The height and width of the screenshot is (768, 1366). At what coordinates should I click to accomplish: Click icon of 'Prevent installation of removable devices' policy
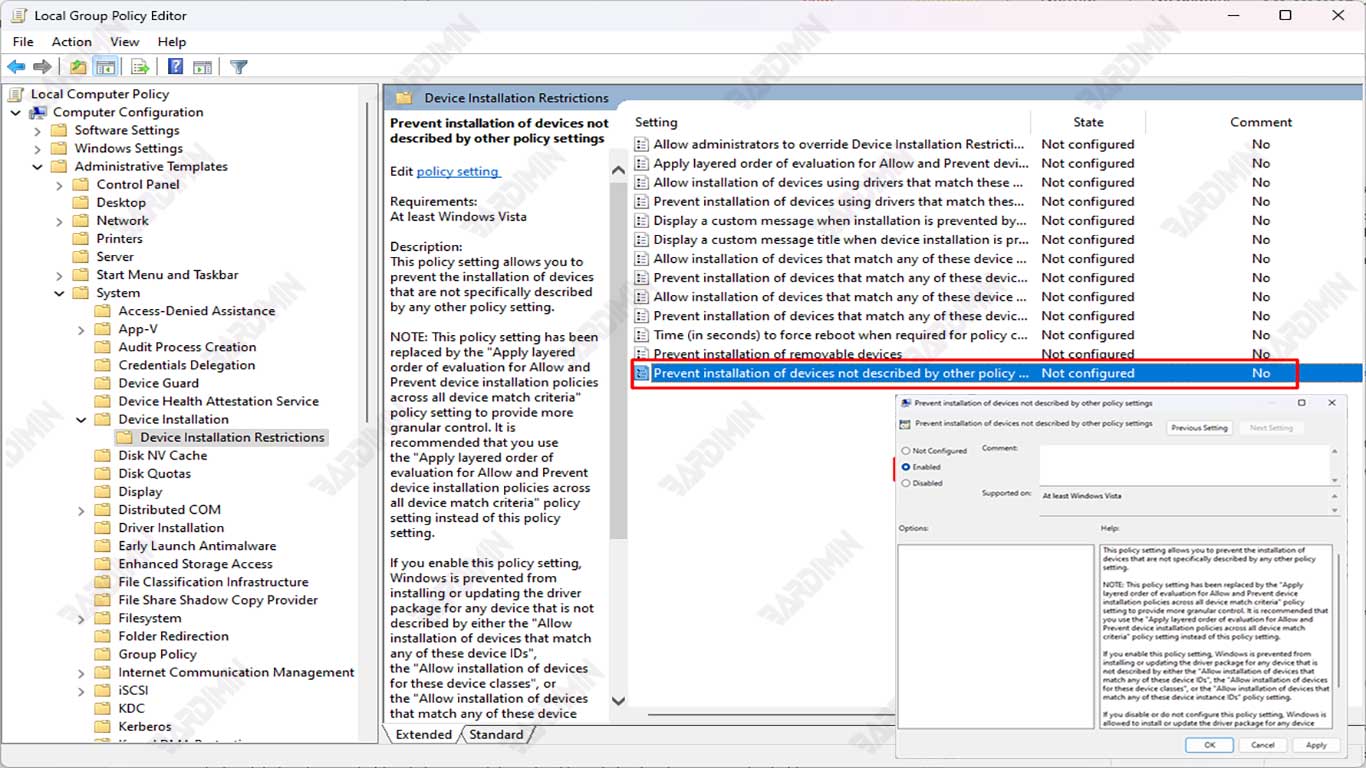[641, 354]
